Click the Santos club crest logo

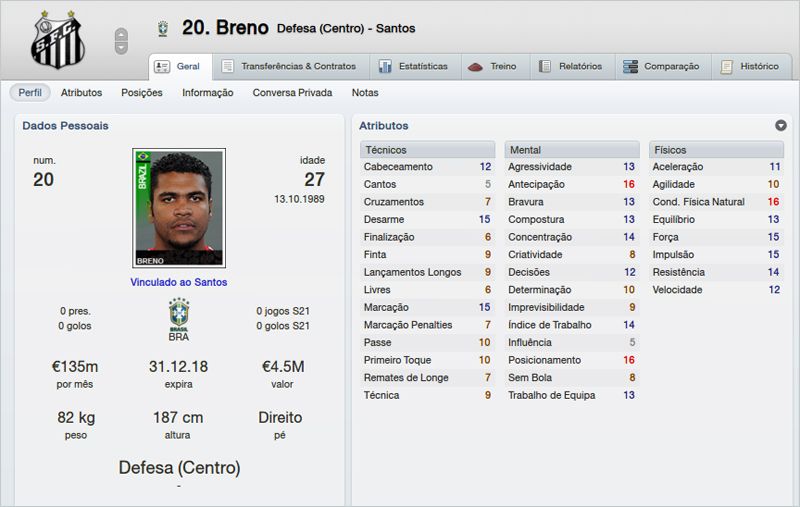click(x=58, y=40)
